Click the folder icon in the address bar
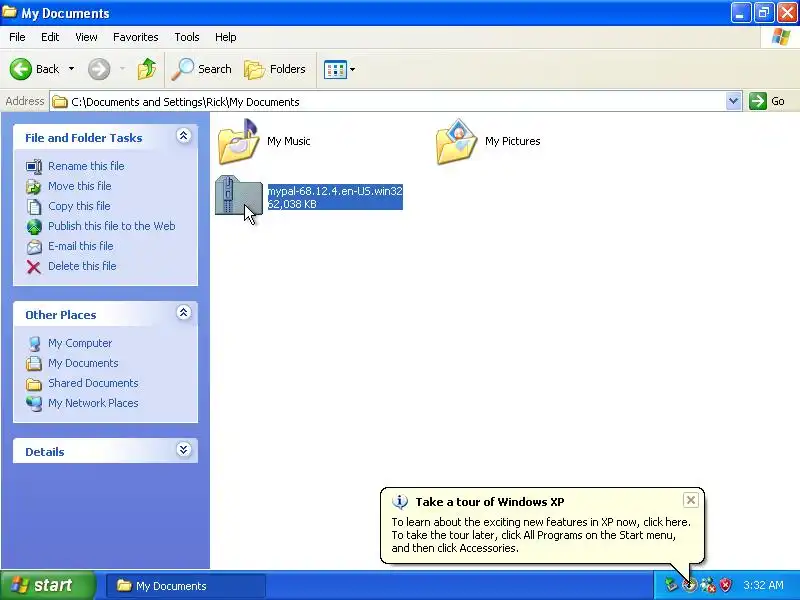The image size is (800, 600). pos(60,102)
